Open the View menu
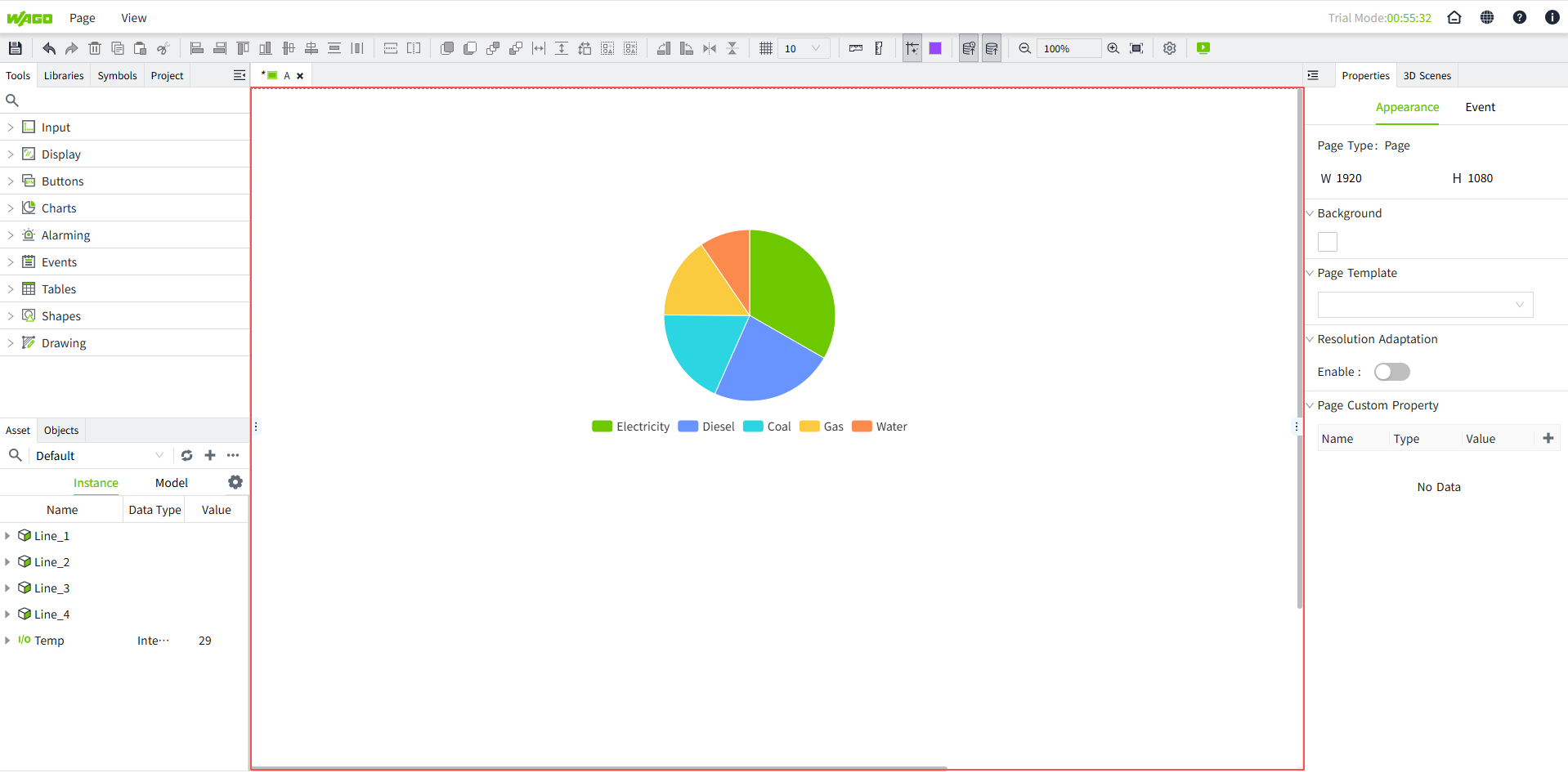The width and height of the screenshot is (1568, 773). tap(133, 18)
